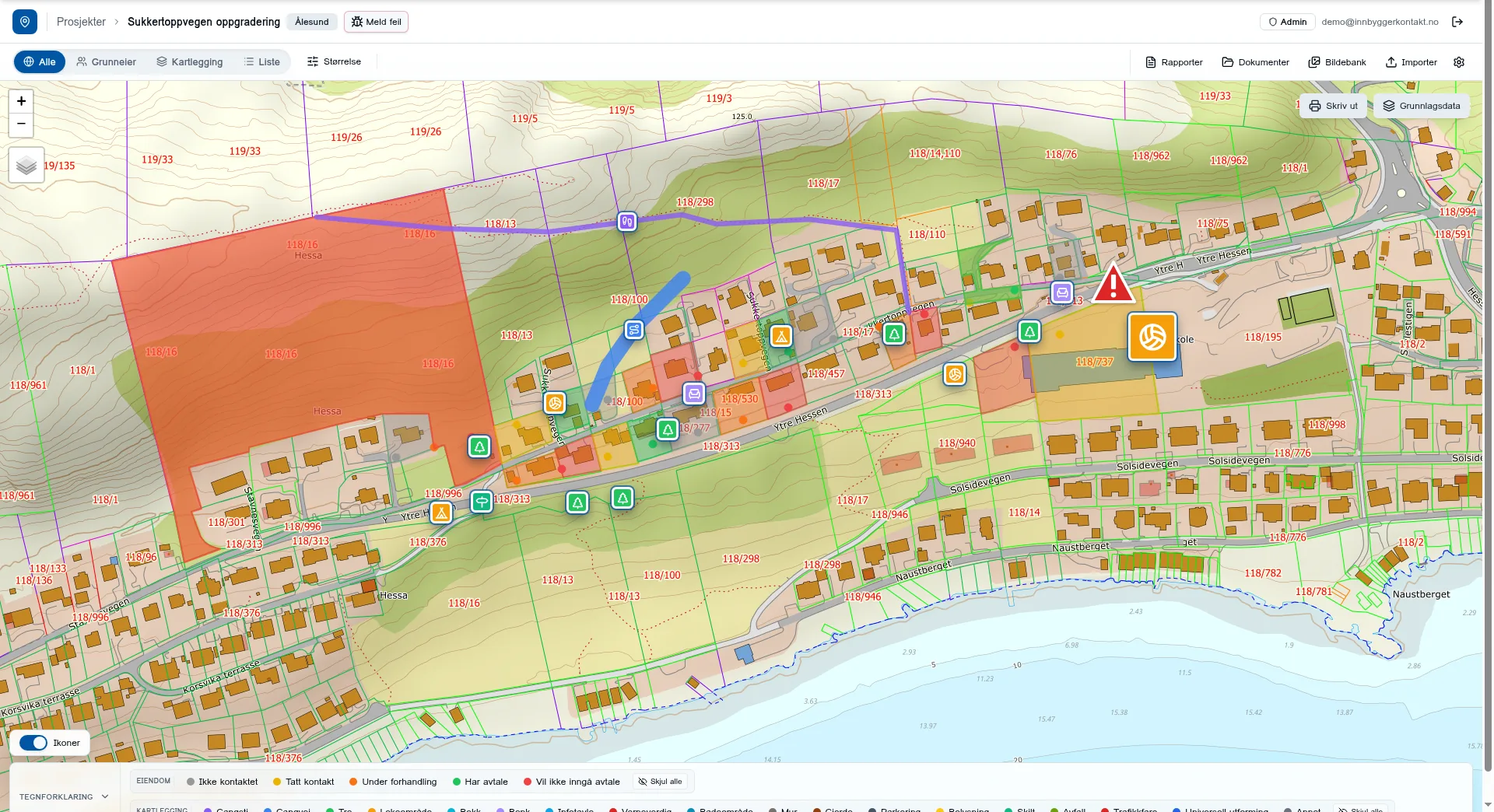The width and height of the screenshot is (1494, 812).
Task: Click the Ålesund municipality badge
Action: 312,22
